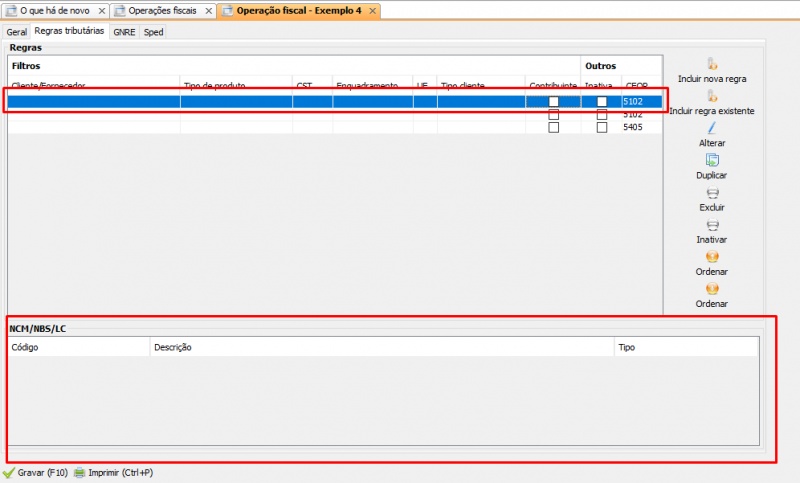Click the Incluir regra existente icon

[712, 96]
